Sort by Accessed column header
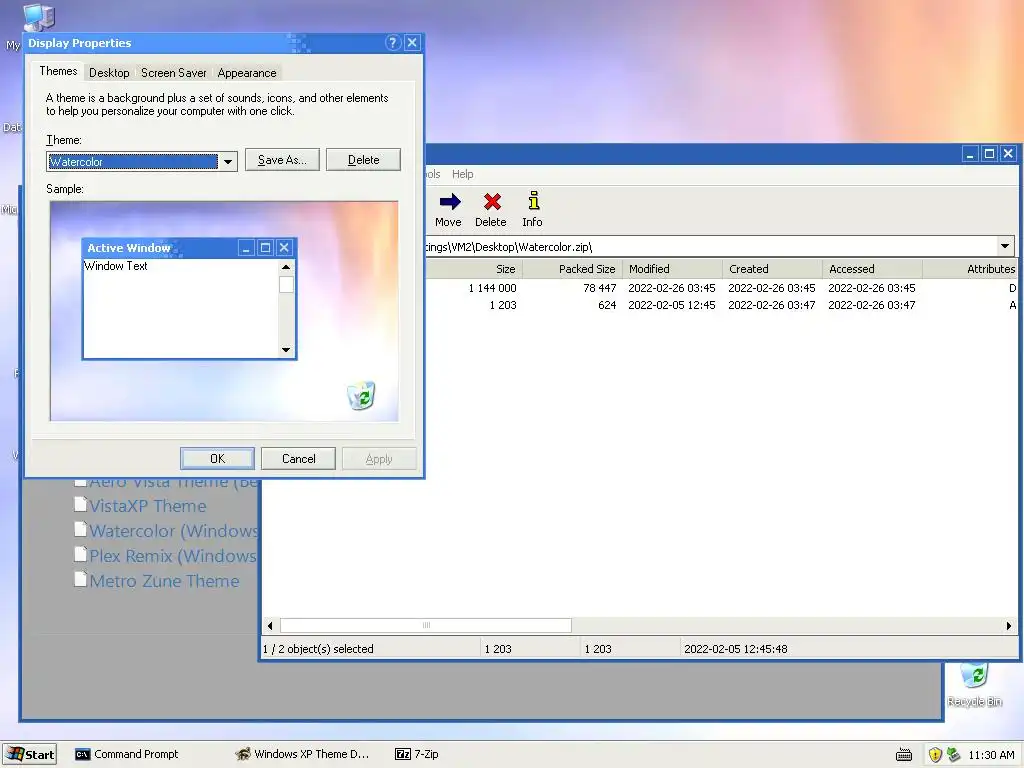1024x768 pixels. click(872, 269)
